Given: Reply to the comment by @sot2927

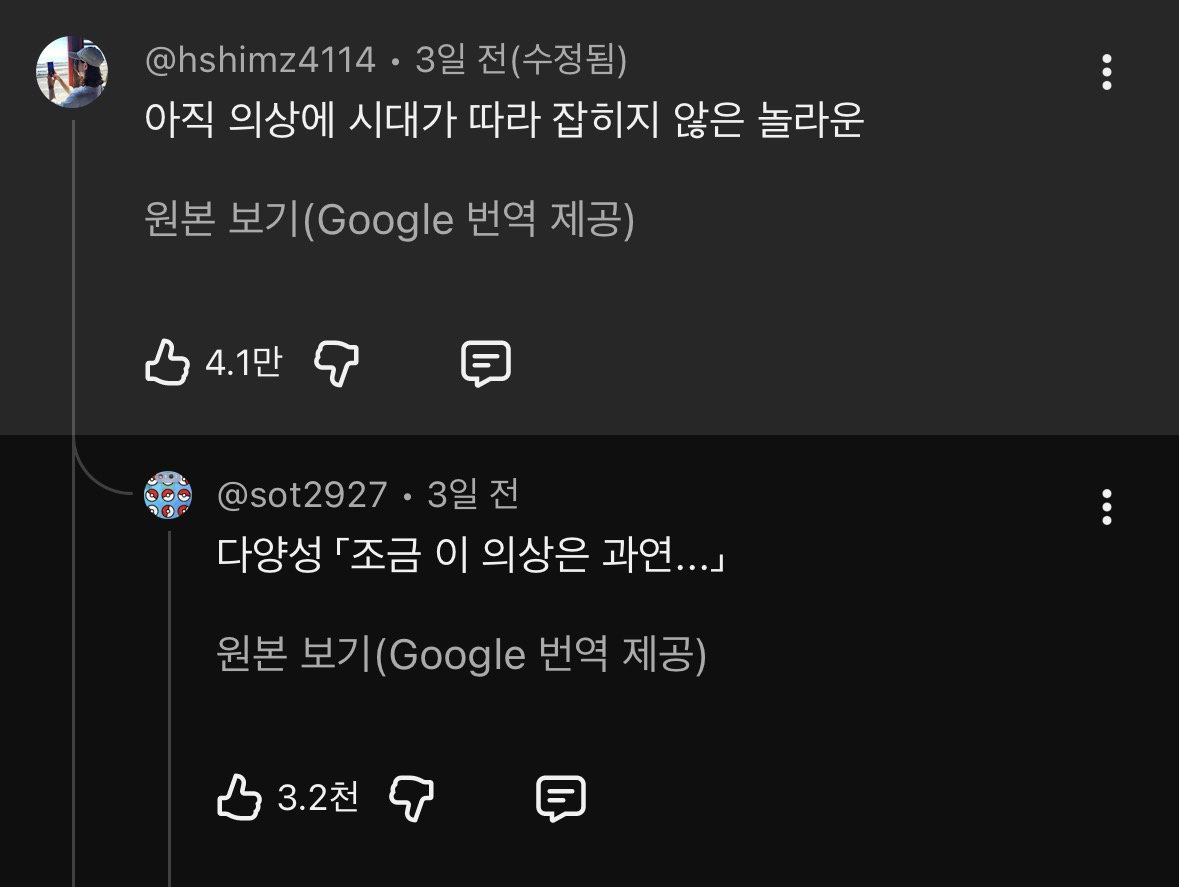Looking at the screenshot, I should click(x=561, y=798).
